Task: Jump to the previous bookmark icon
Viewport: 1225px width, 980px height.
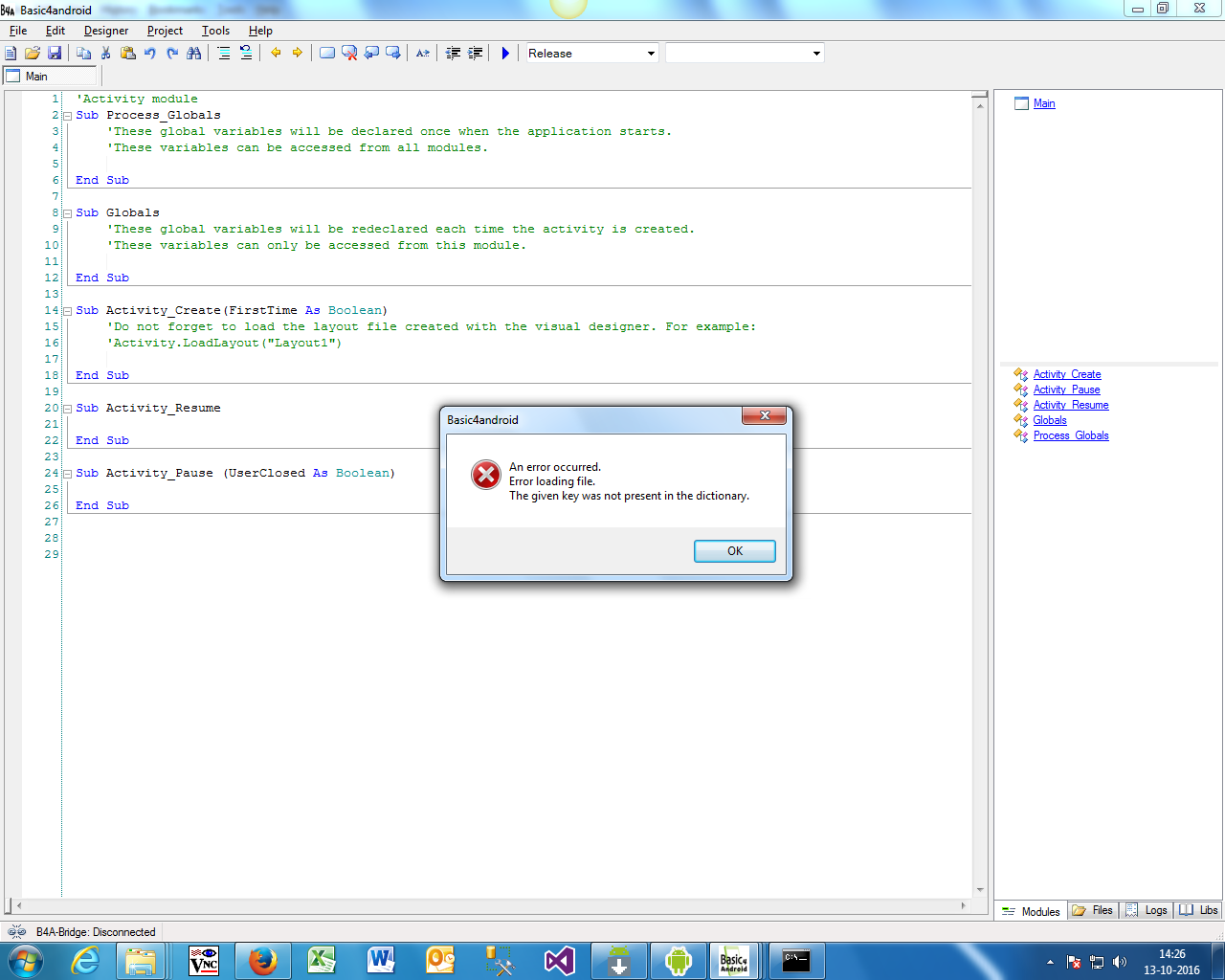Action: pos(371,54)
